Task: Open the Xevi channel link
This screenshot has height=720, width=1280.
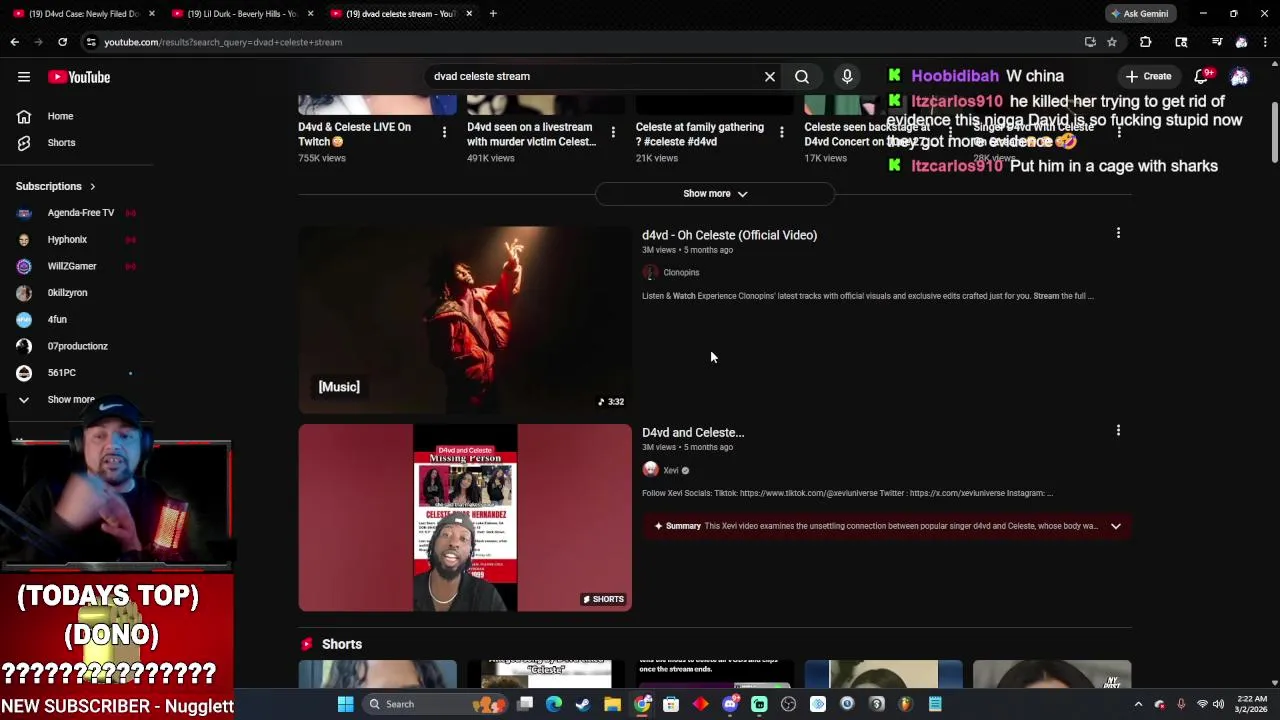Action: tap(671, 470)
